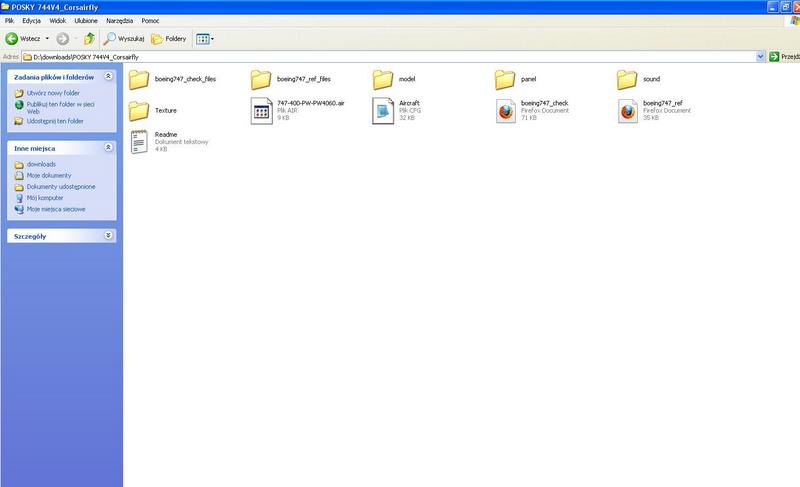Click the green up-one-level folder icon
This screenshot has width=800, height=487.
pyautogui.click(x=89, y=39)
